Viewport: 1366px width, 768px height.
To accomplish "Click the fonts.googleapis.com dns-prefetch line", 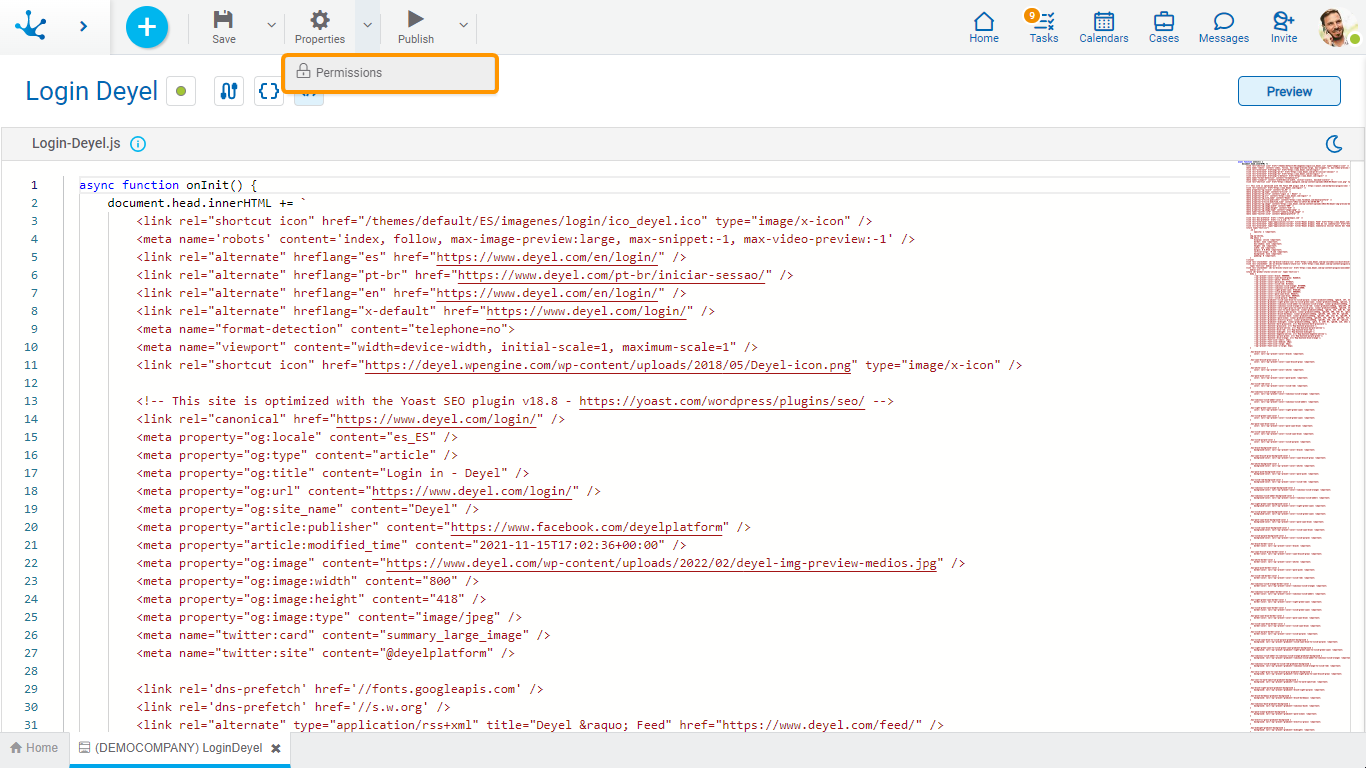I will (340, 689).
